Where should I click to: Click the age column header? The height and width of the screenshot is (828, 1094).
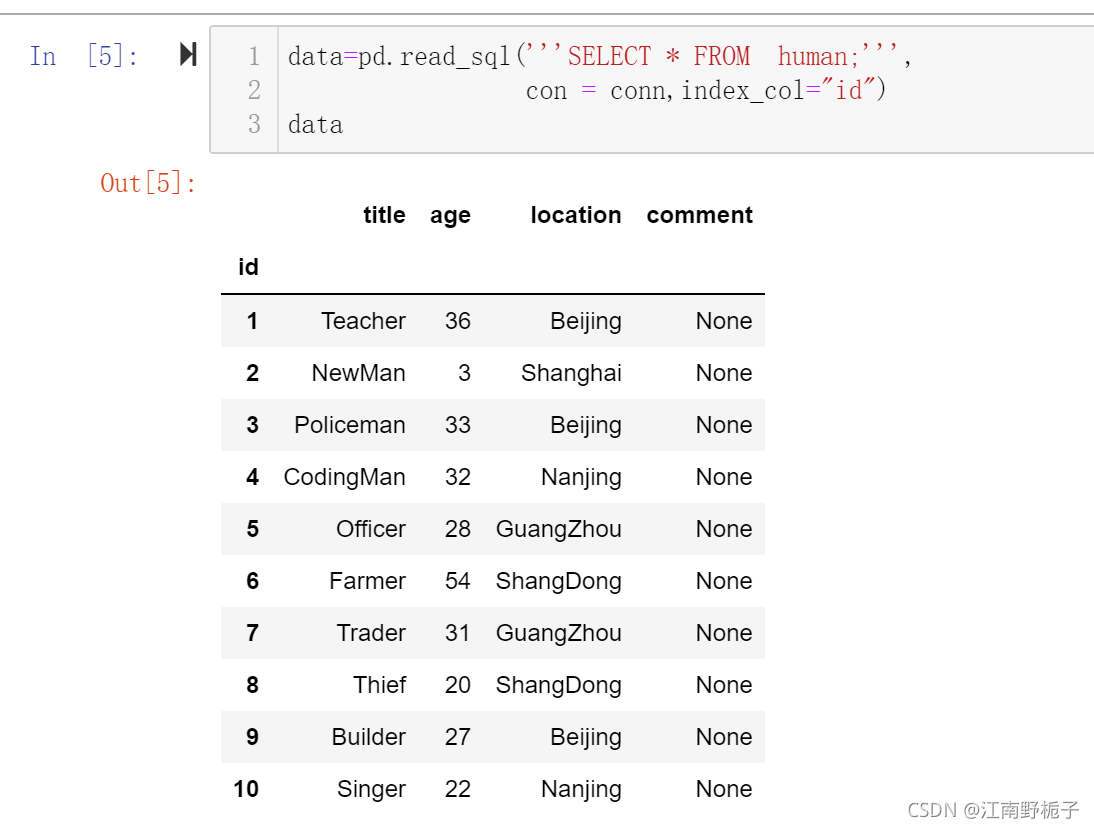[450, 215]
